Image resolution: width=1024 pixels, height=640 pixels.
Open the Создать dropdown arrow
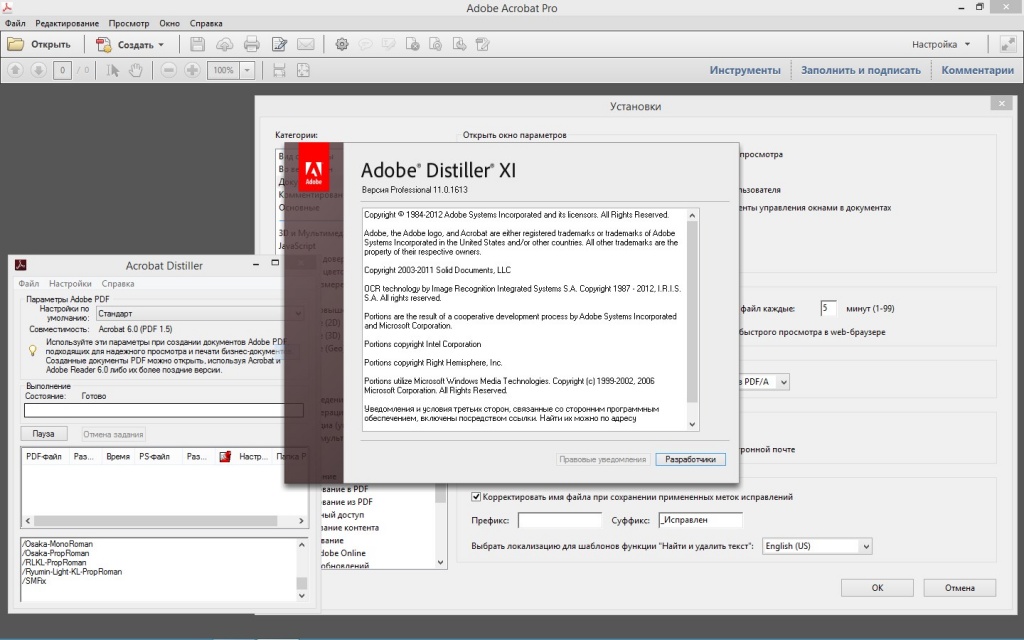(161, 45)
